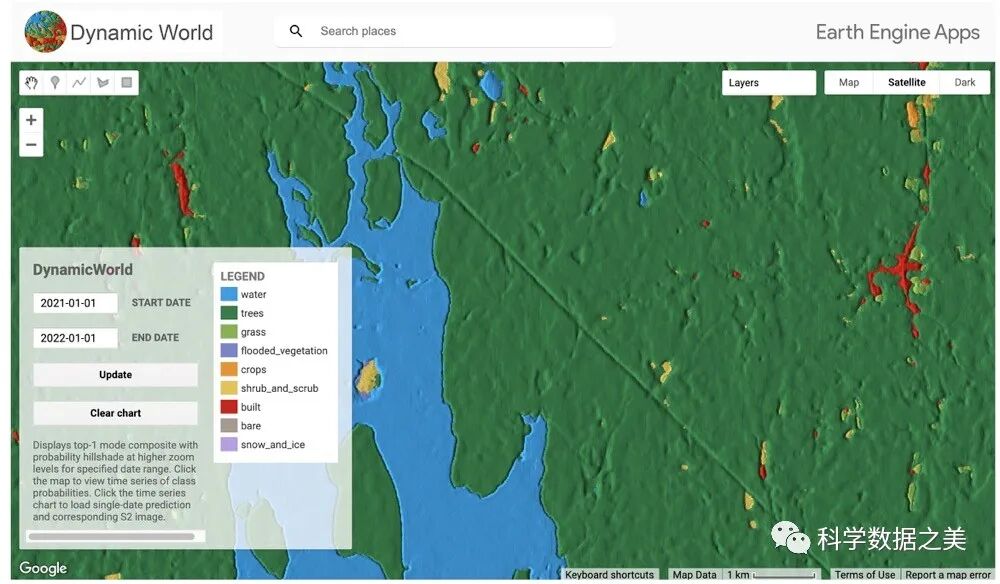The width and height of the screenshot is (1000, 584).
Task: Open the Terms of Use link
Action: 864,575
